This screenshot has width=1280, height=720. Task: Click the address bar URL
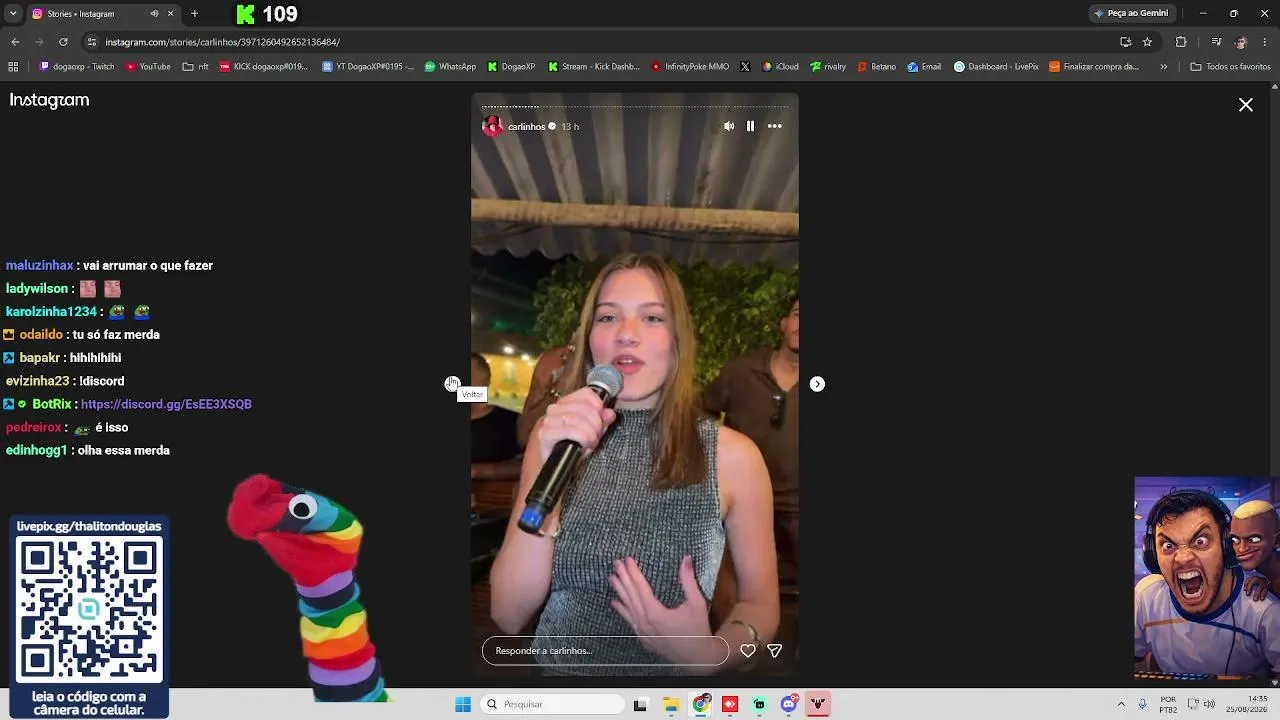[223, 42]
